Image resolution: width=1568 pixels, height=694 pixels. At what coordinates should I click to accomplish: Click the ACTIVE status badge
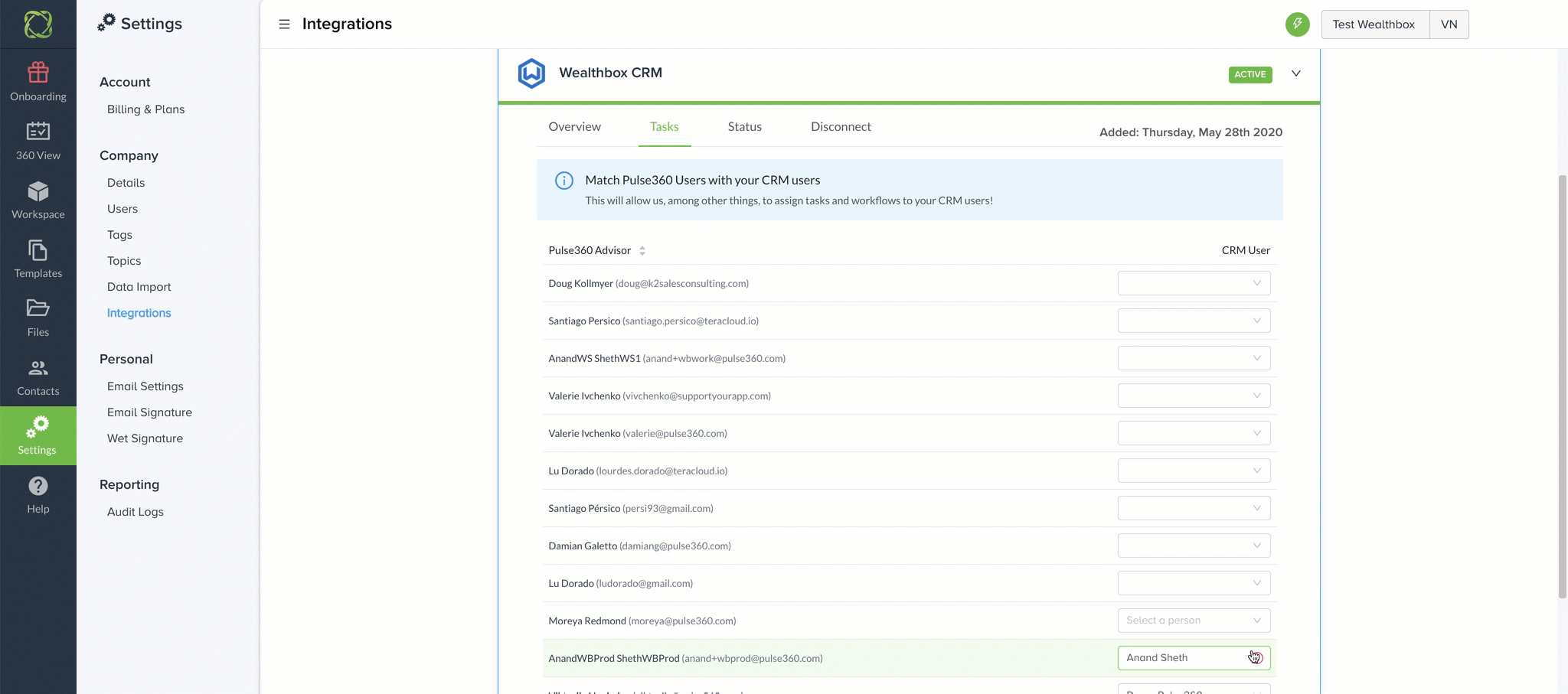(x=1250, y=74)
